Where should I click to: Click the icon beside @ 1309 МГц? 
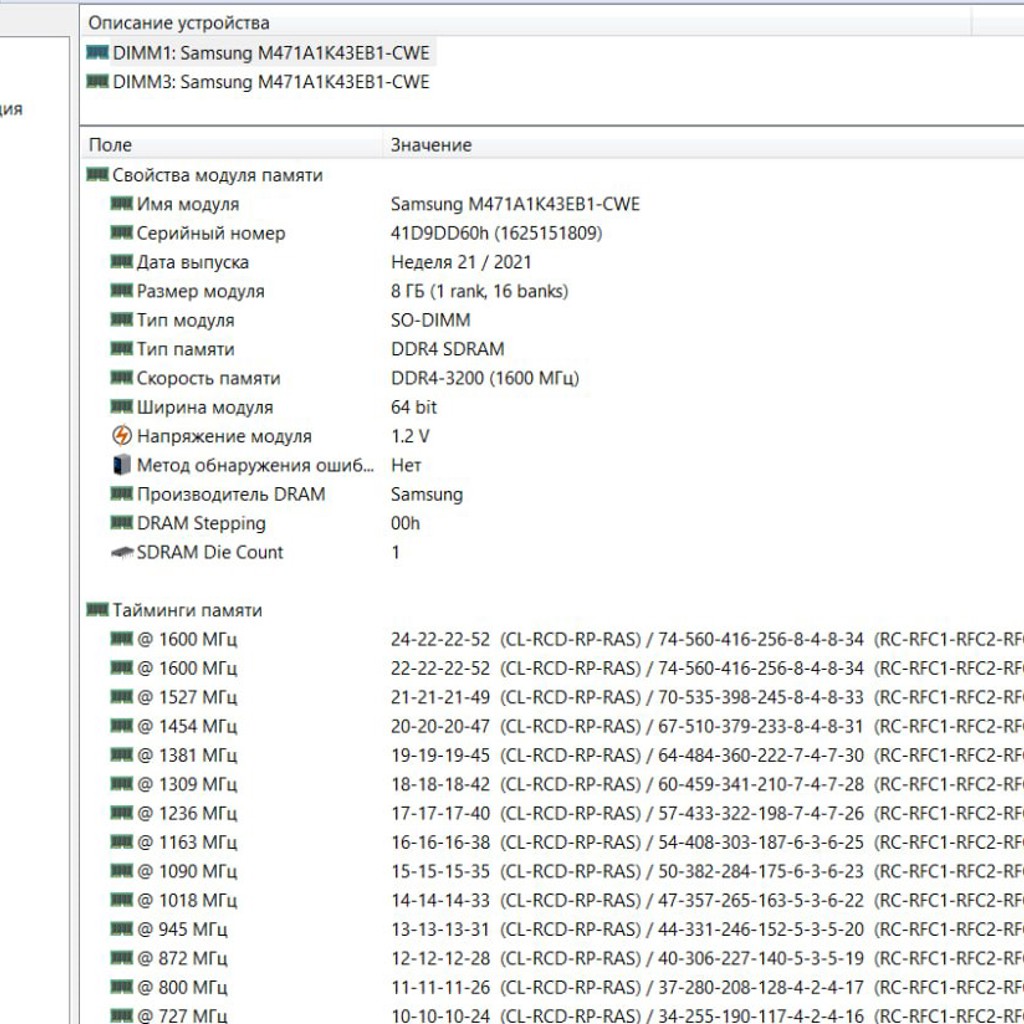[121, 784]
